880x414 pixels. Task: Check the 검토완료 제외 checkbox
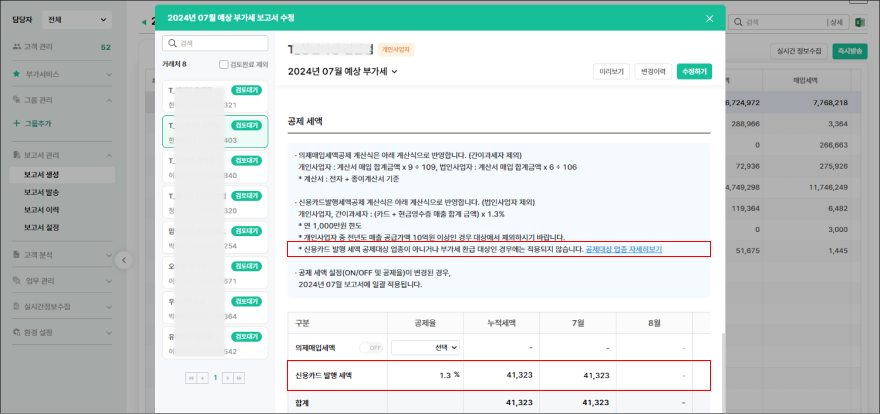point(224,64)
